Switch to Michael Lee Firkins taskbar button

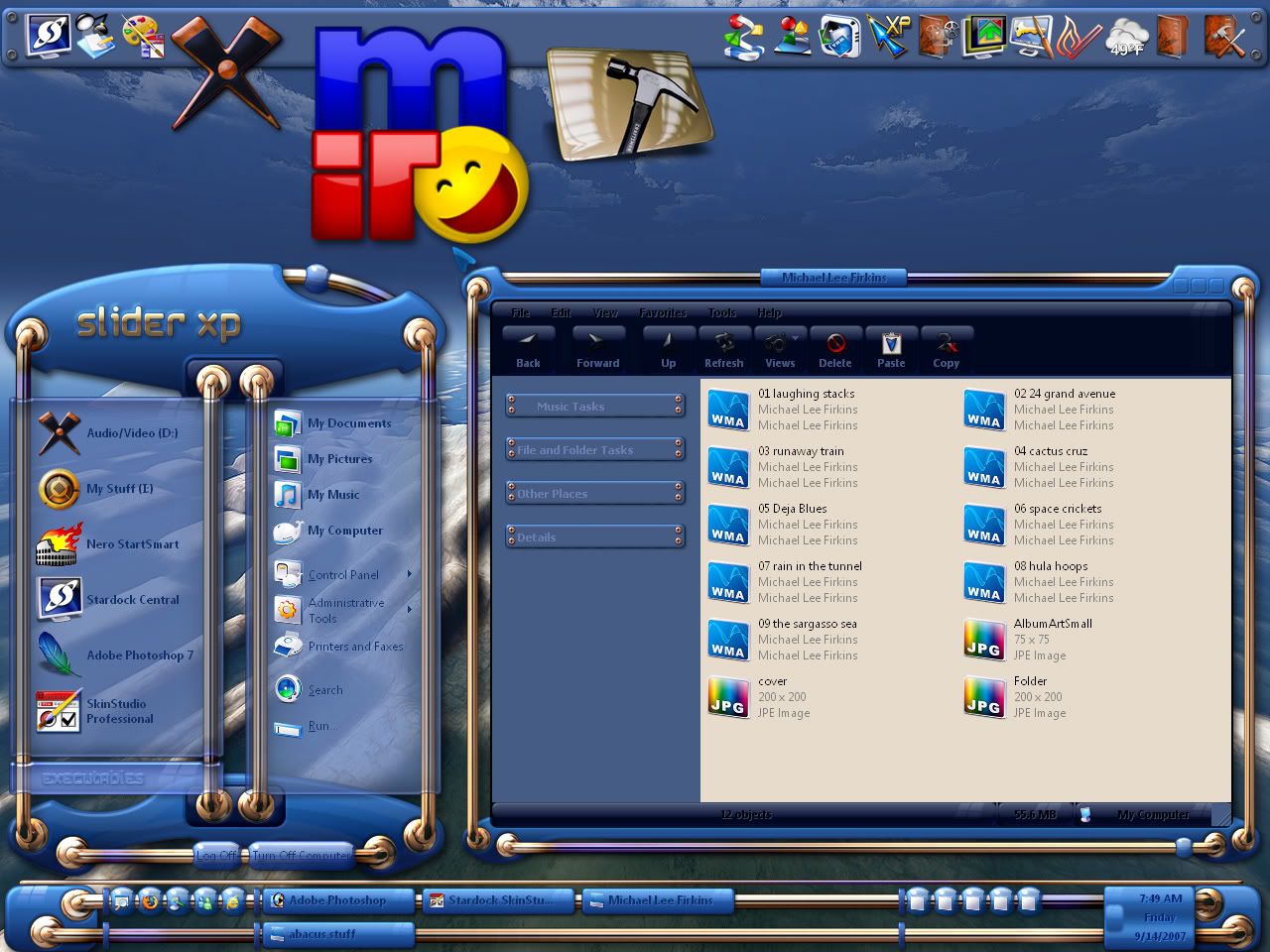(x=659, y=900)
